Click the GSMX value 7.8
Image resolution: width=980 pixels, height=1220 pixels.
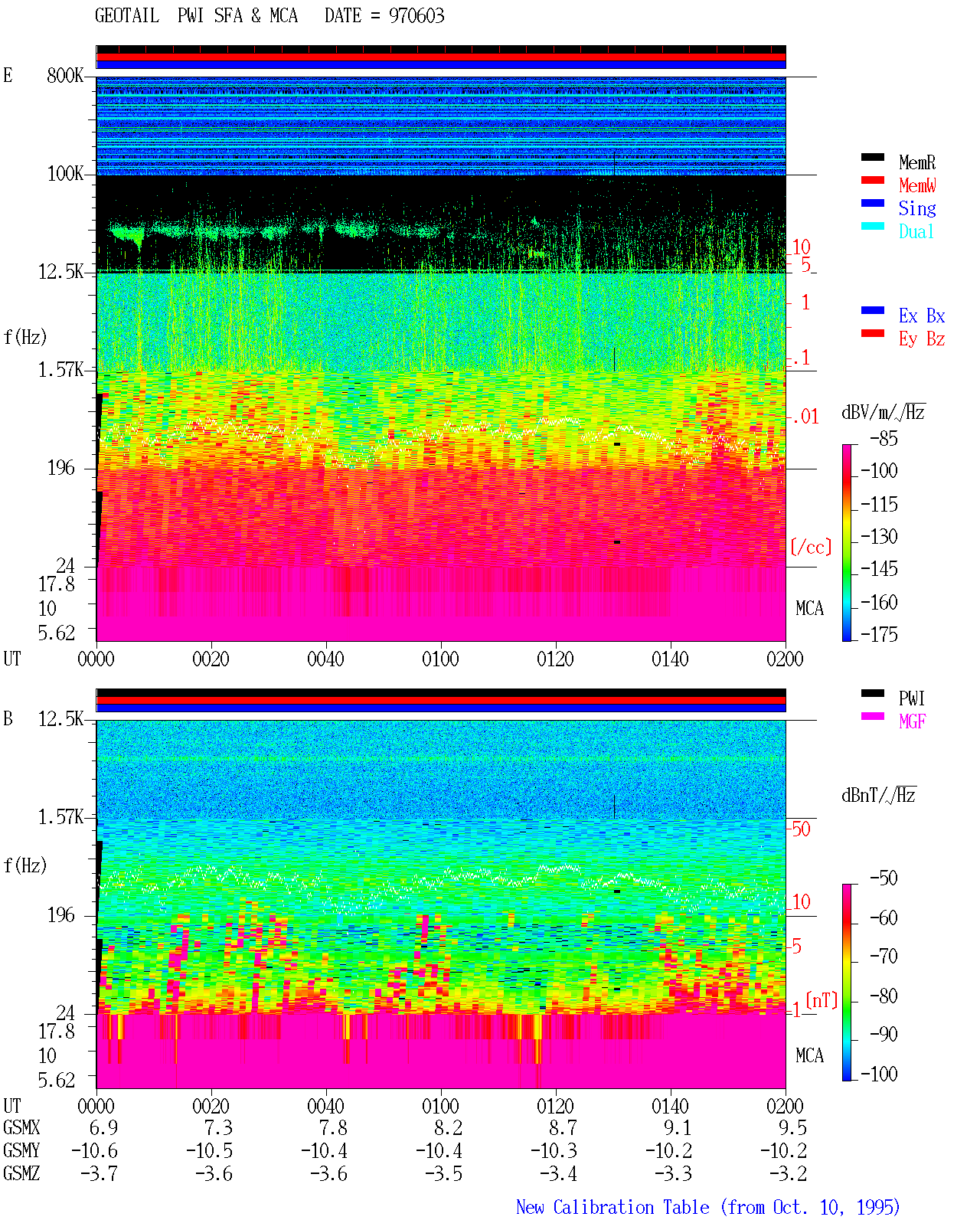coord(334,1128)
